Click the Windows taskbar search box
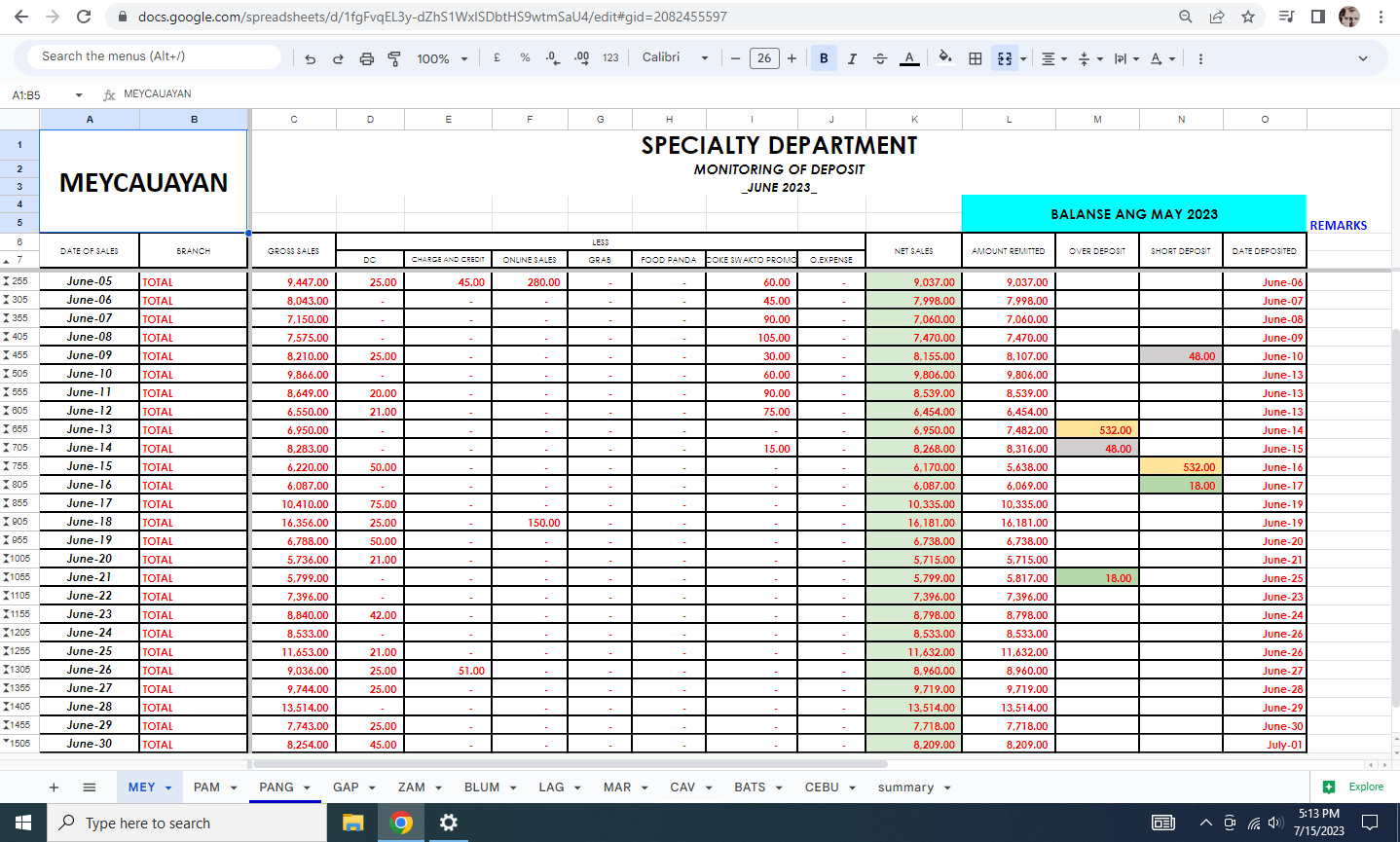The height and width of the screenshot is (842, 1400). point(187,823)
